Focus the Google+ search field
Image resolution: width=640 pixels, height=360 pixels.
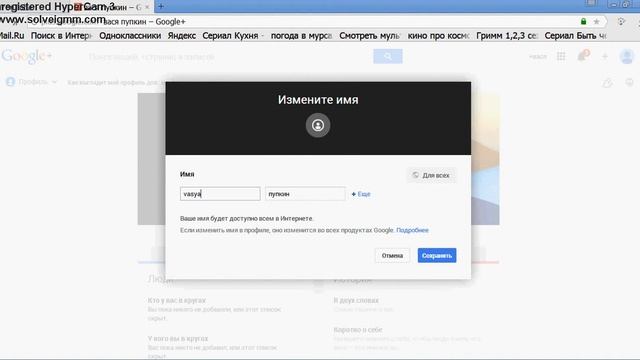pos(229,56)
